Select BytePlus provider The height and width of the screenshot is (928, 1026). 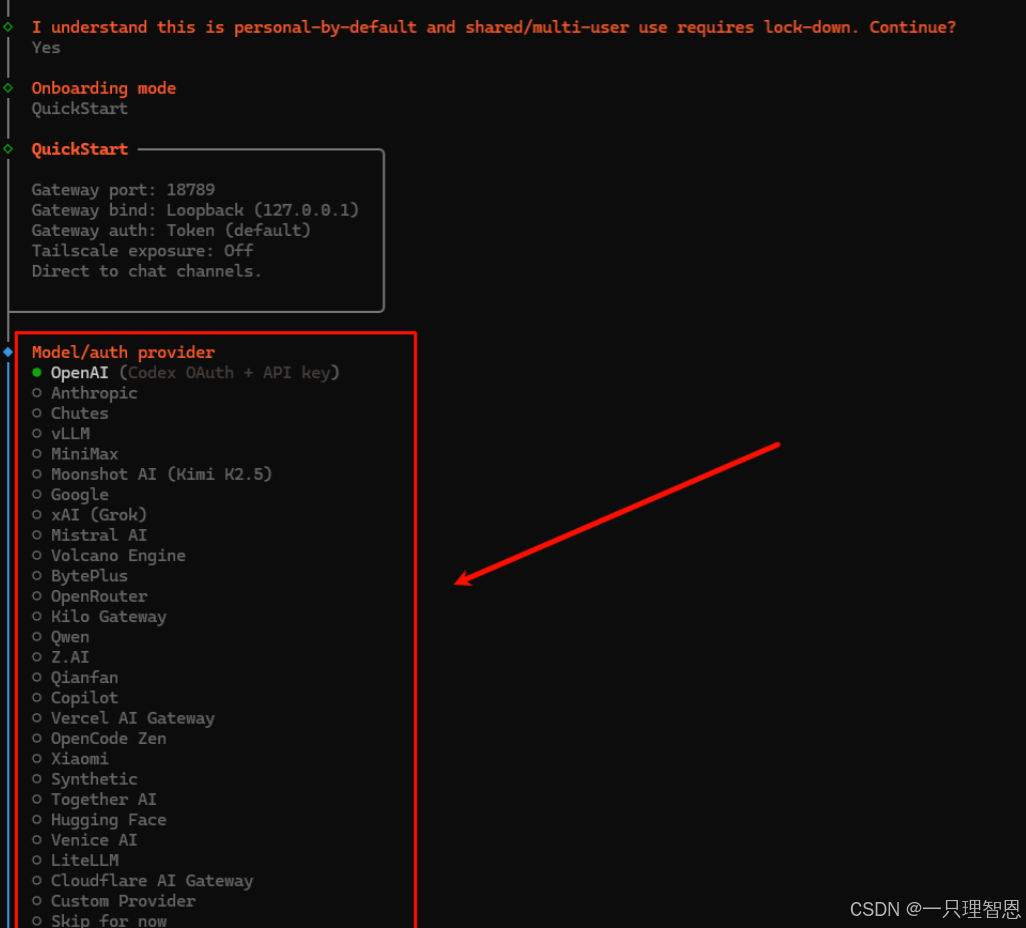point(80,575)
